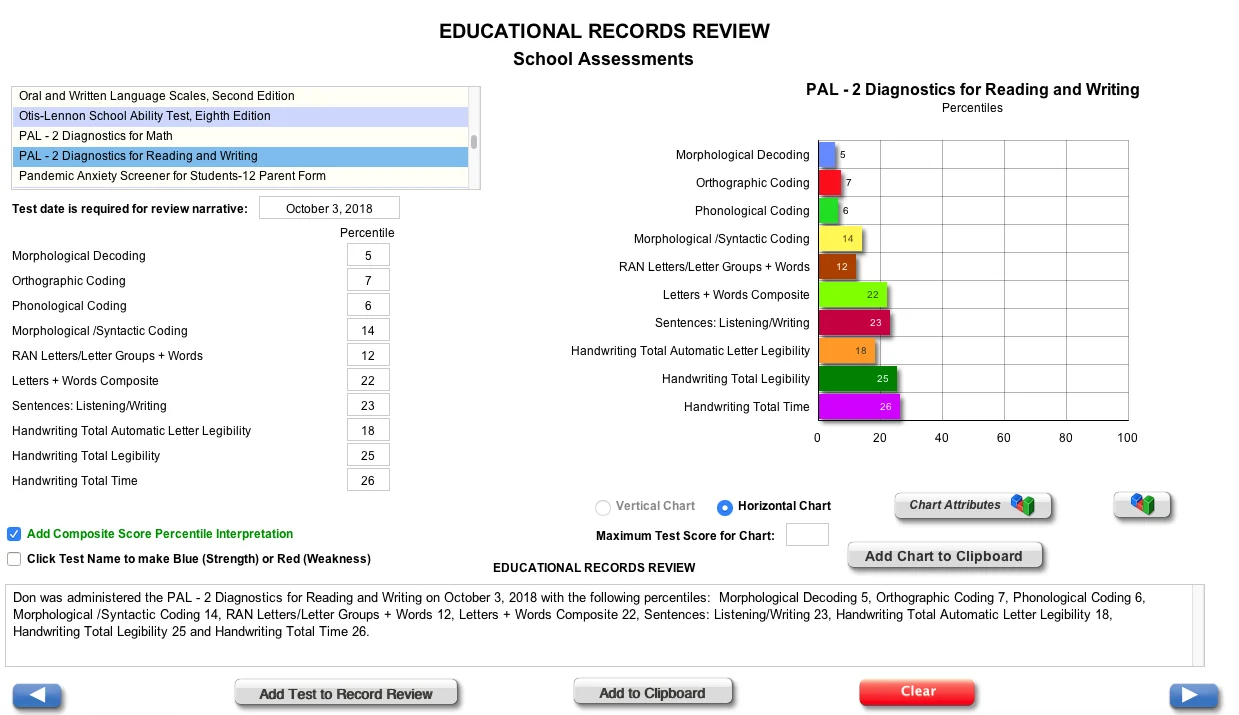Select the Vertical Chart radio button

point(603,507)
